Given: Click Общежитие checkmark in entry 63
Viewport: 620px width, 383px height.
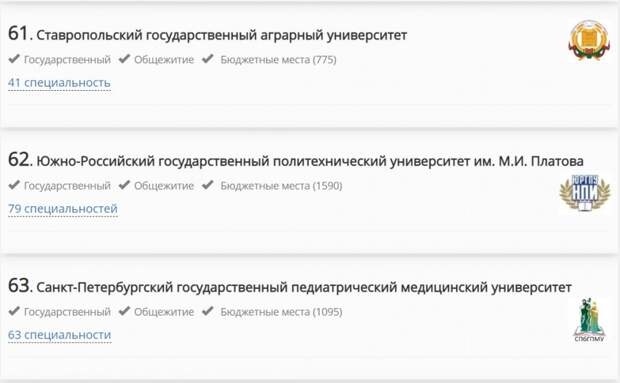Looking at the screenshot, I should [x=125, y=311].
